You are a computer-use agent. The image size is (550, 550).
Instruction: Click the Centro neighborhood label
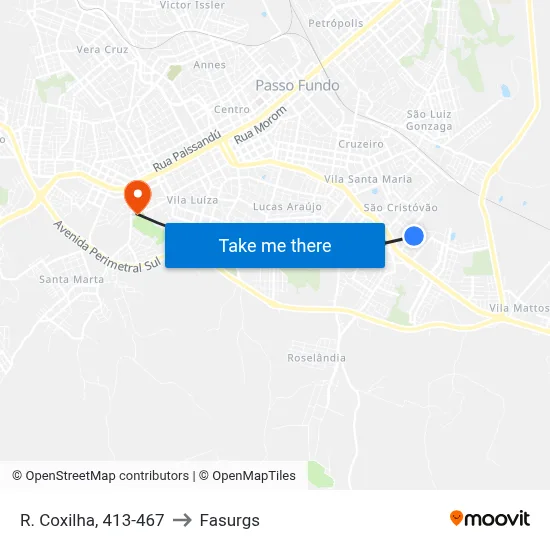tap(232, 109)
